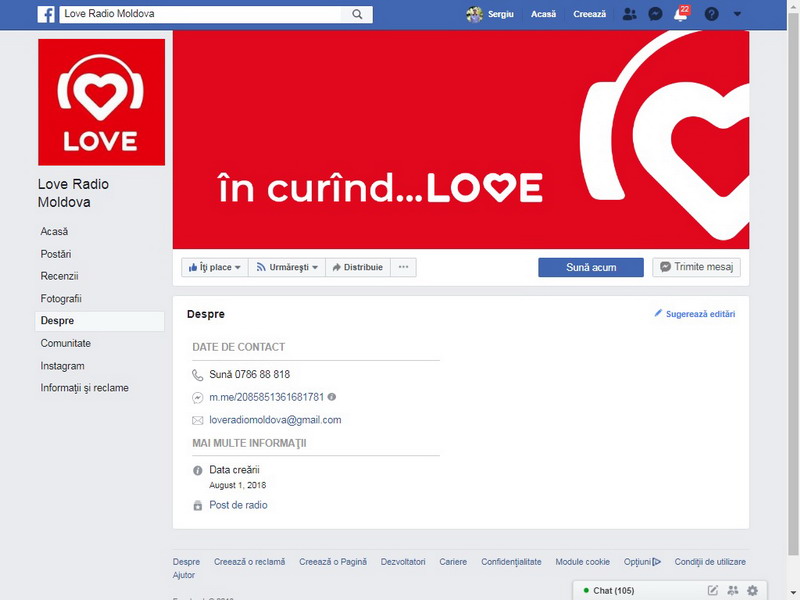This screenshot has height=600, width=800.
Task: Click the search magnifier button
Action: [x=357, y=14]
